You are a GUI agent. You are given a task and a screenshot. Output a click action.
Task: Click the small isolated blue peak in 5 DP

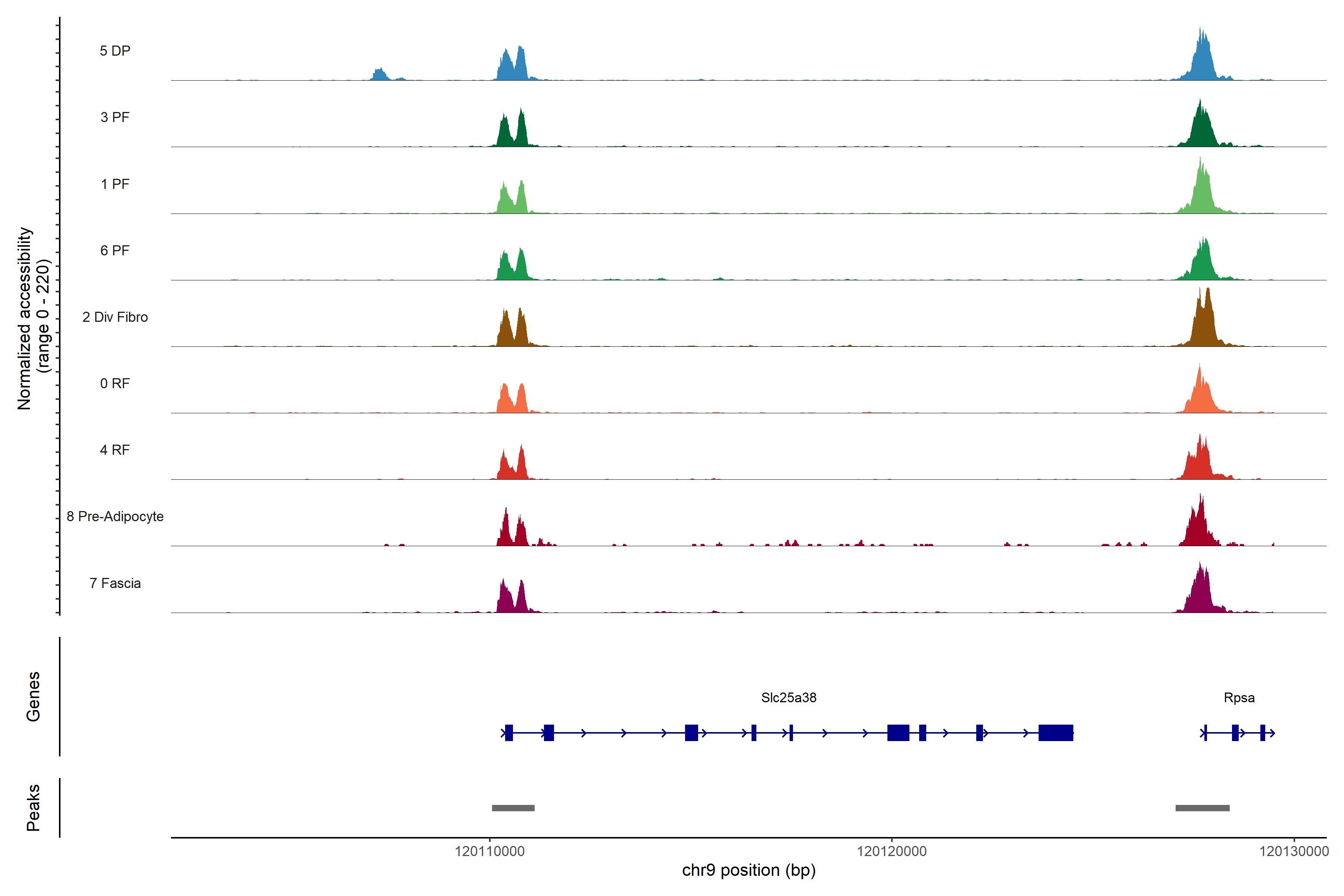[379, 75]
